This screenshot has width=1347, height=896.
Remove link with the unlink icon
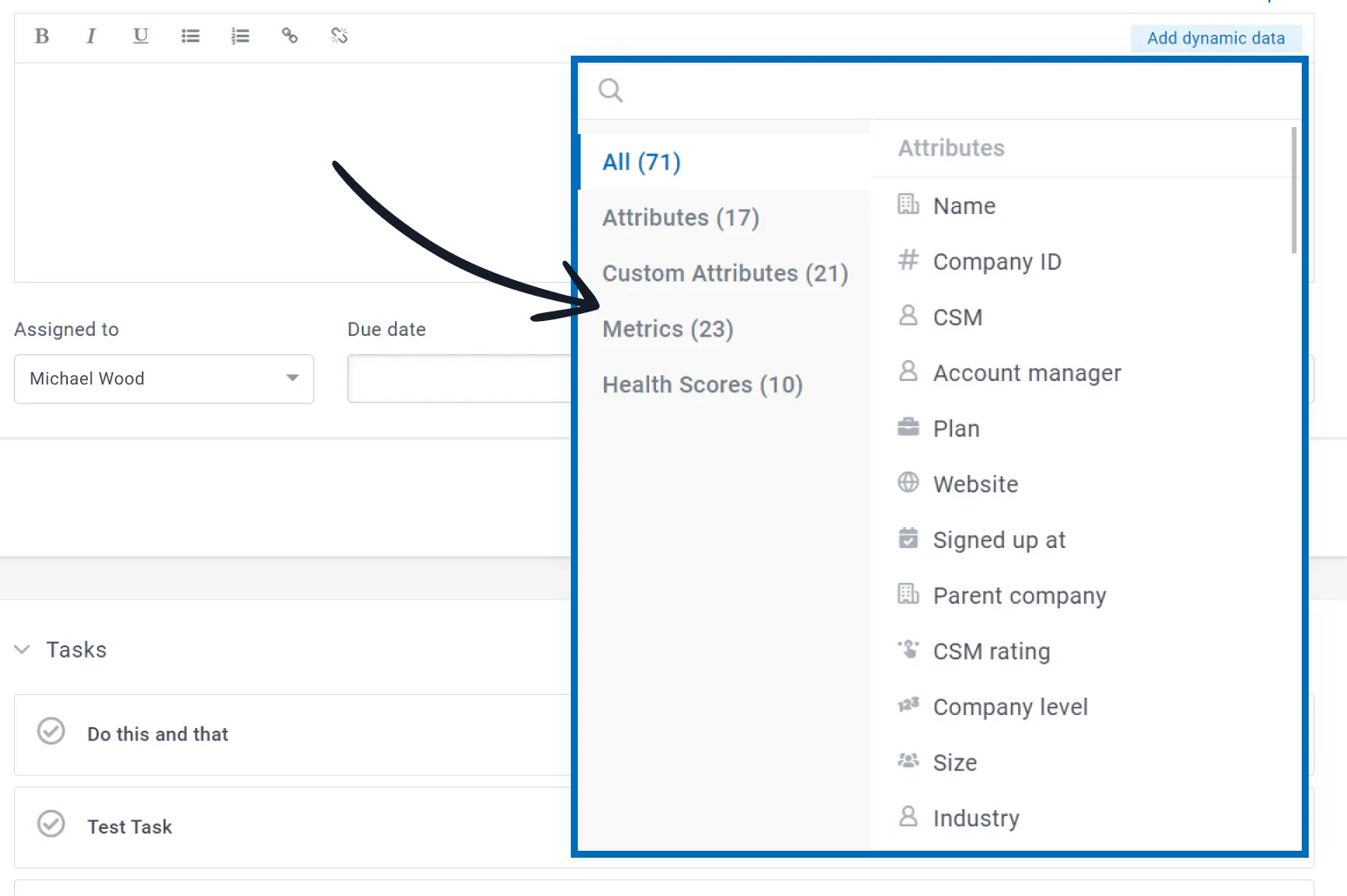339,36
